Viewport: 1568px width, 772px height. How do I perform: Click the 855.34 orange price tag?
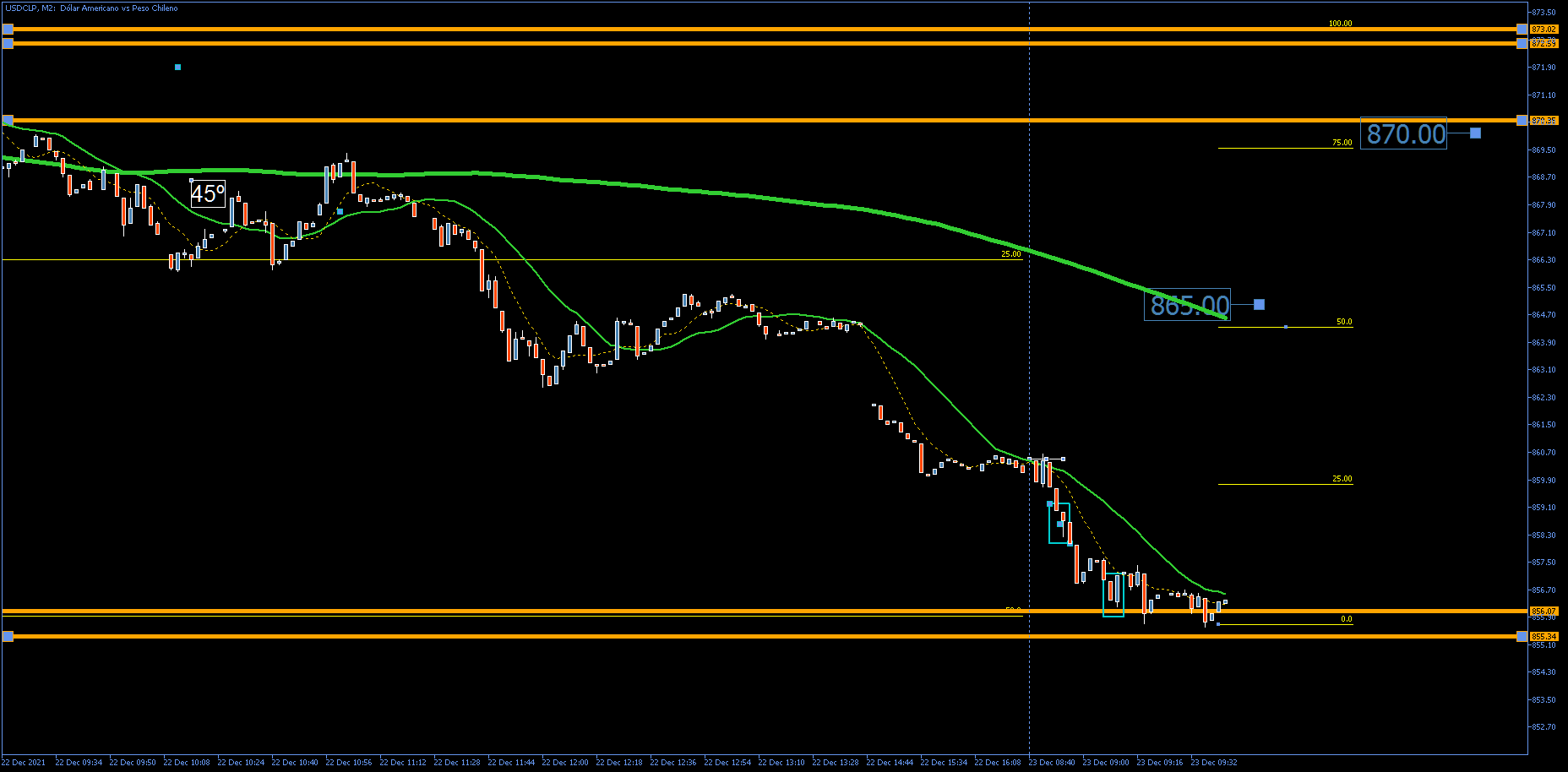(1543, 637)
